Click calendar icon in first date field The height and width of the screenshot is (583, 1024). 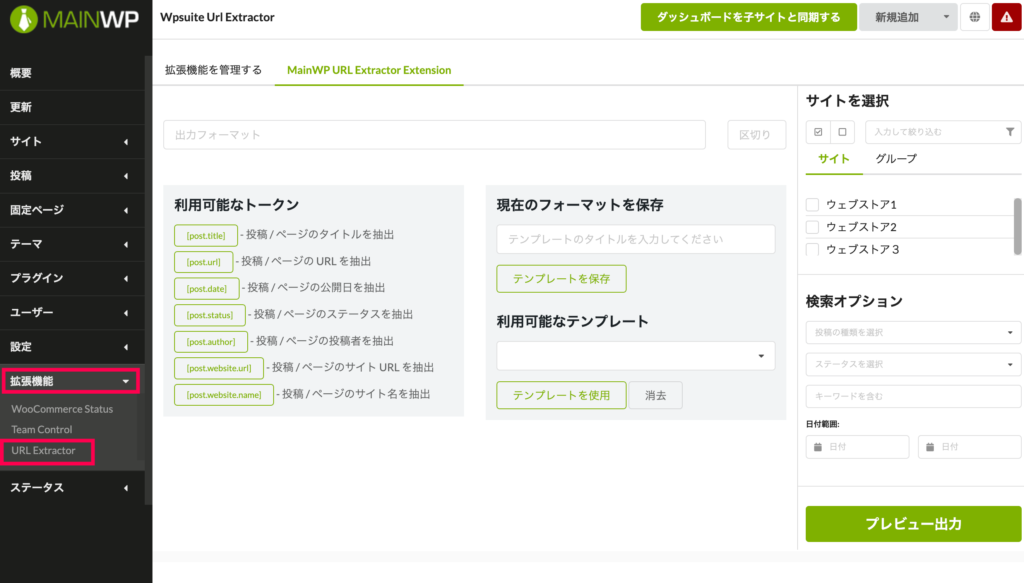coord(818,447)
